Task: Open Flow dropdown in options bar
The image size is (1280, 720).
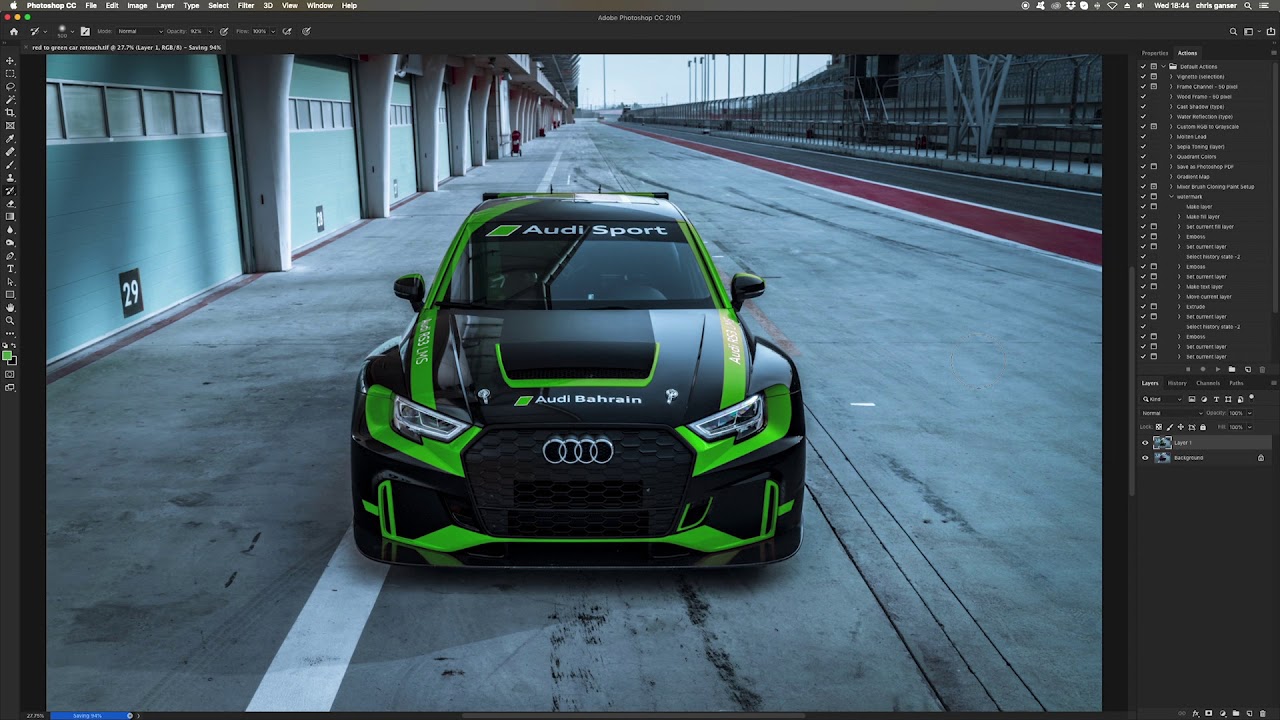Action: (x=273, y=31)
